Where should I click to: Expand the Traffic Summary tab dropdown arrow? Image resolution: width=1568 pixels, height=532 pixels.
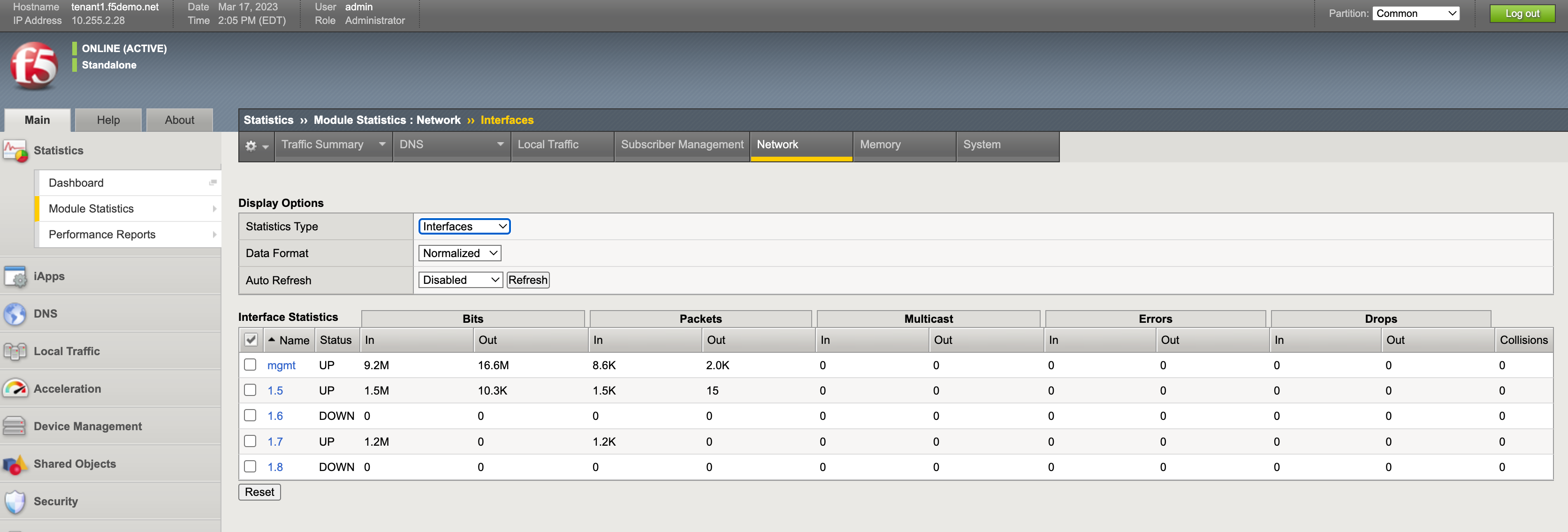click(x=382, y=144)
